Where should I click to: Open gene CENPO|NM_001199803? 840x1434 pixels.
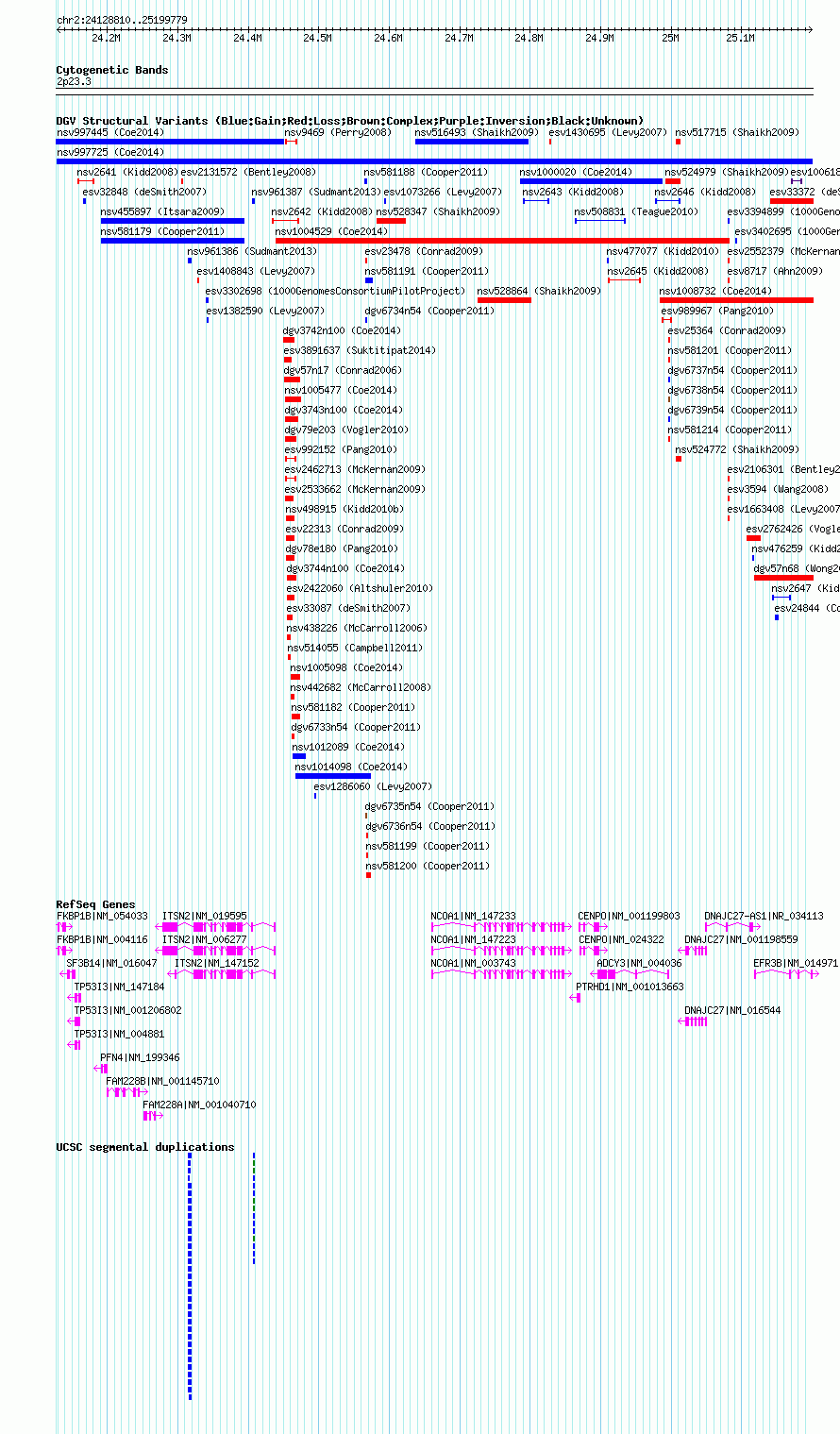click(x=629, y=917)
